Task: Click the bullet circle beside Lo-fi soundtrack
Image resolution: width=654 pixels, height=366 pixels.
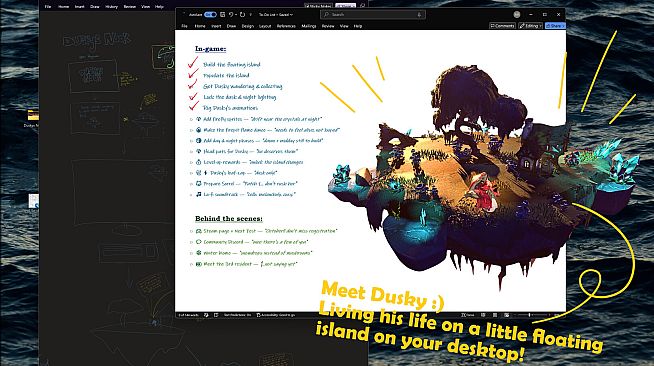Action: (x=191, y=195)
